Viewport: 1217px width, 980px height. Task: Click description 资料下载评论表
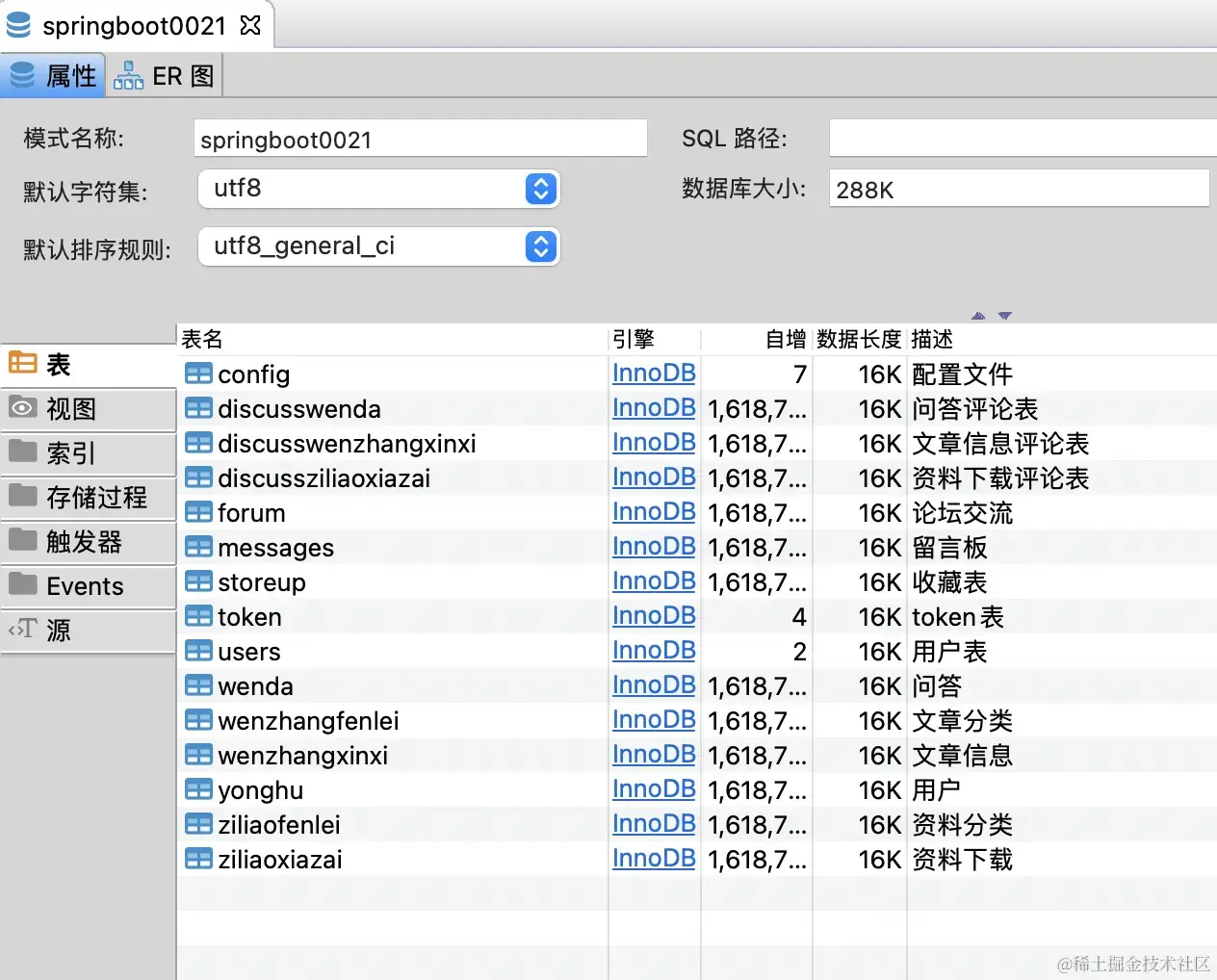coord(1000,478)
